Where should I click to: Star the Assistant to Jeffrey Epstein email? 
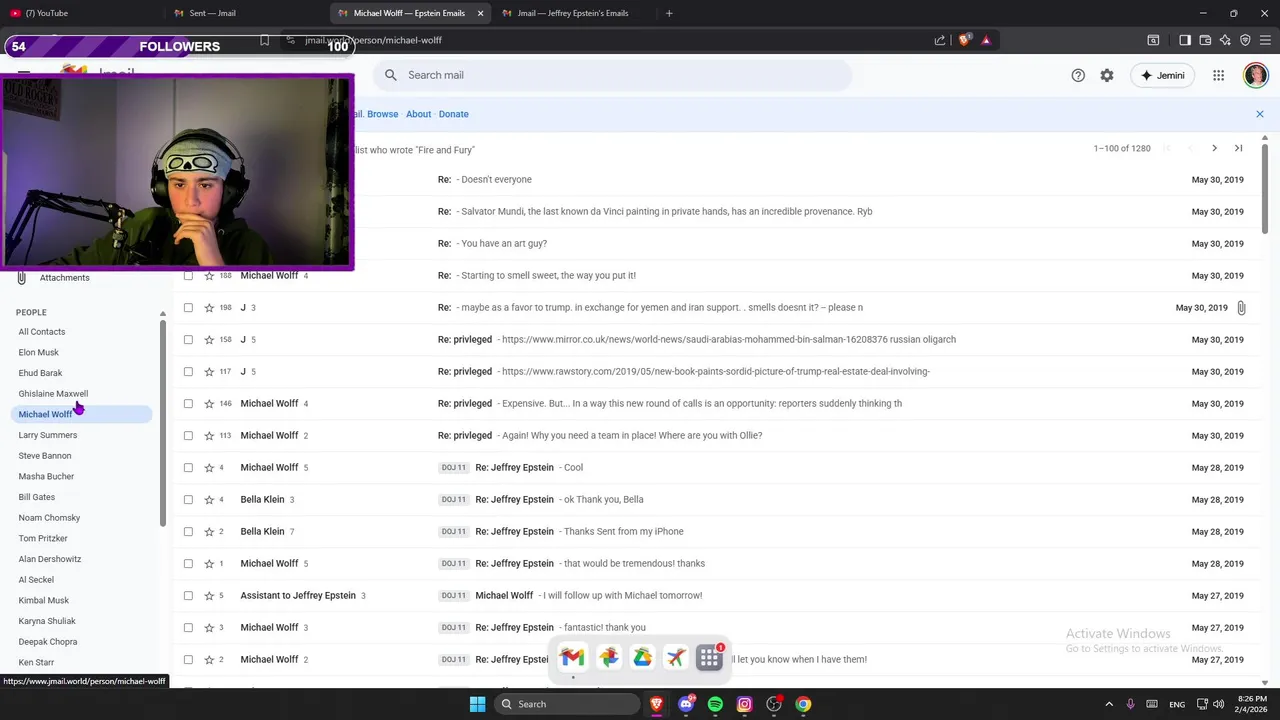pos(209,595)
